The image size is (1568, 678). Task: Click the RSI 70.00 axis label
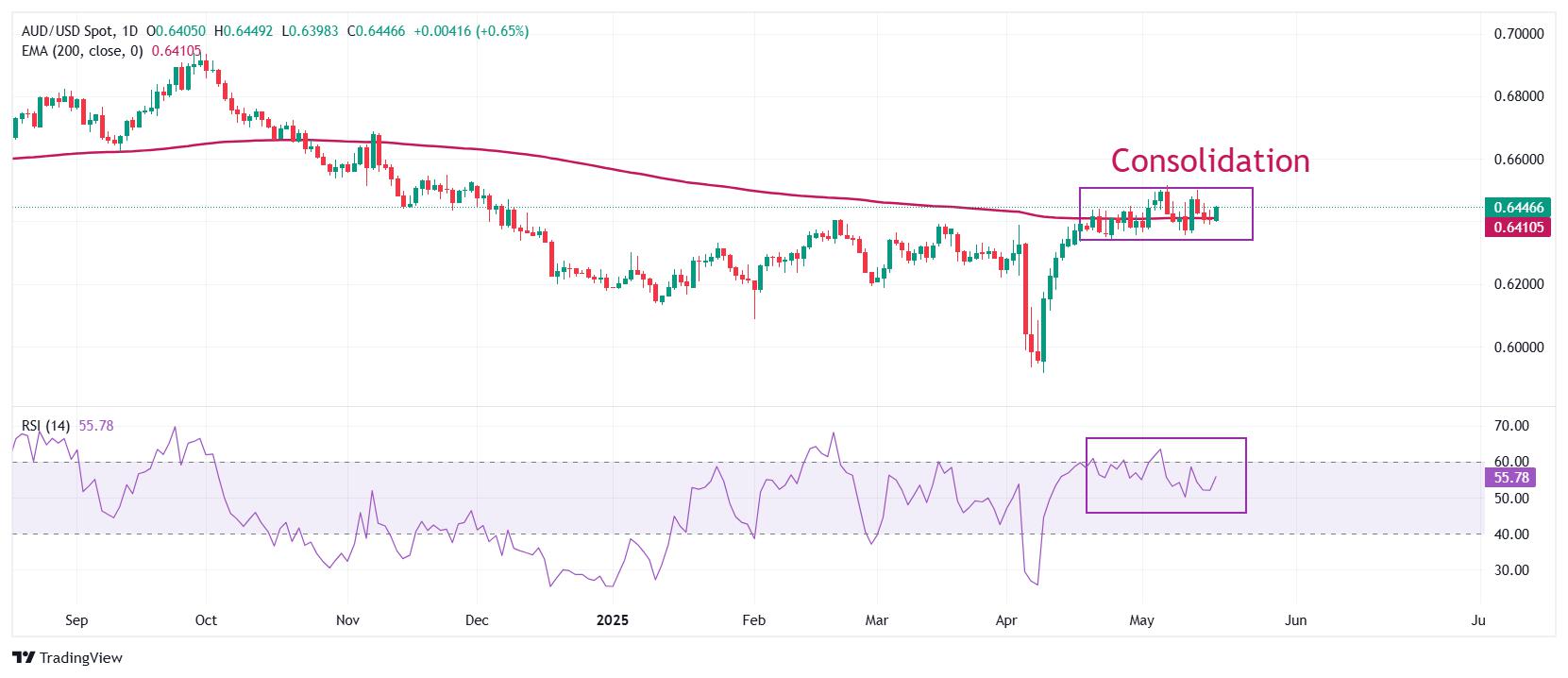tap(1511, 426)
